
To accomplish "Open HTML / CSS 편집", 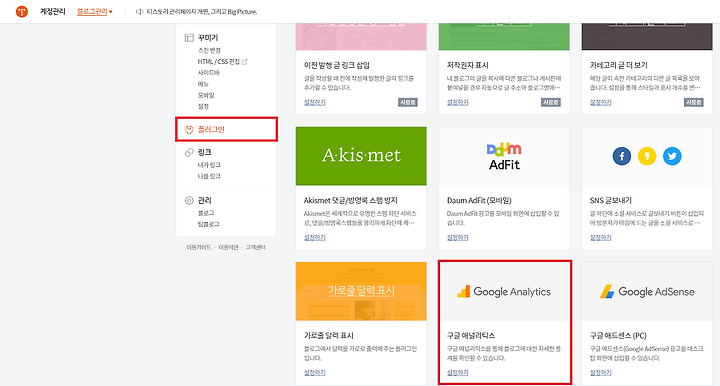I will tap(219, 62).
